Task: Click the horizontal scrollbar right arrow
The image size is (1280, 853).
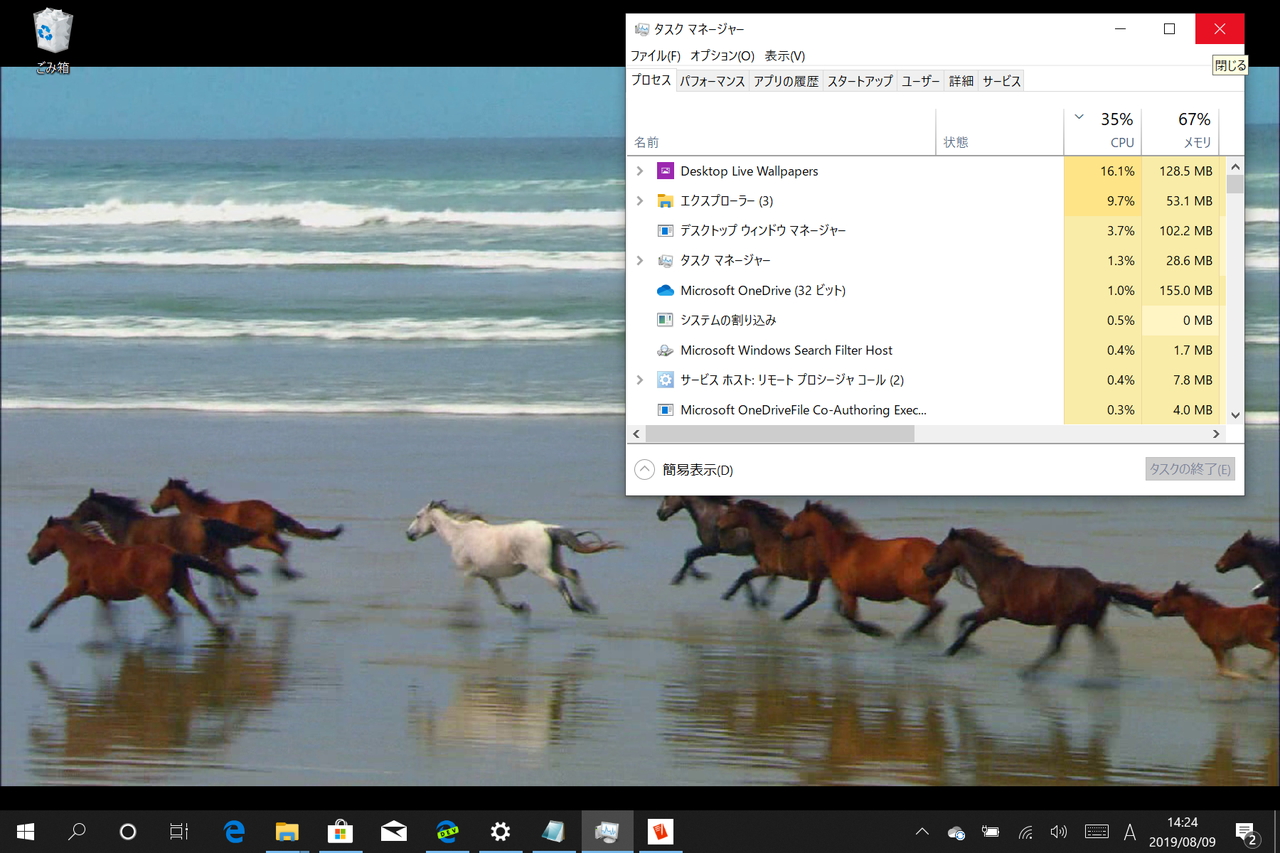Action: coord(1216,434)
